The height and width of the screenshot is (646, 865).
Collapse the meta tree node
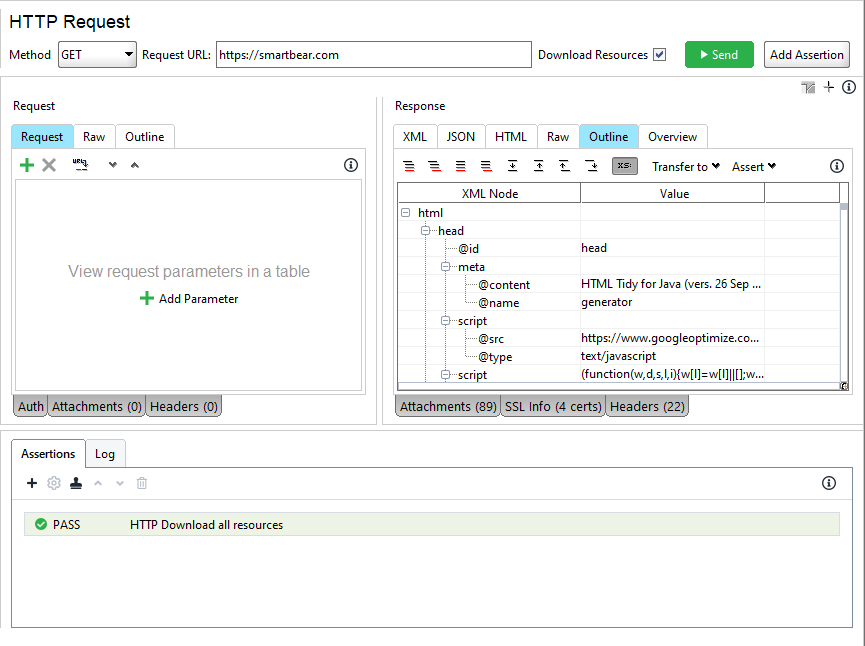(x=445, y=266)
